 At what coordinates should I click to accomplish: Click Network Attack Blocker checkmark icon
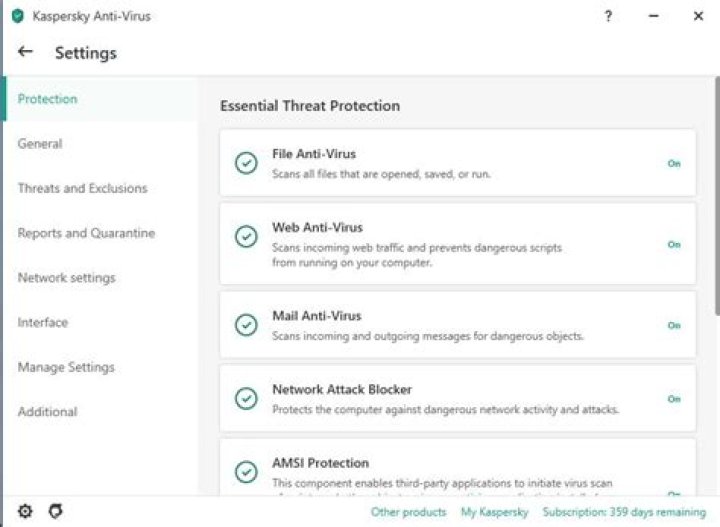click(x=245, y=398)
